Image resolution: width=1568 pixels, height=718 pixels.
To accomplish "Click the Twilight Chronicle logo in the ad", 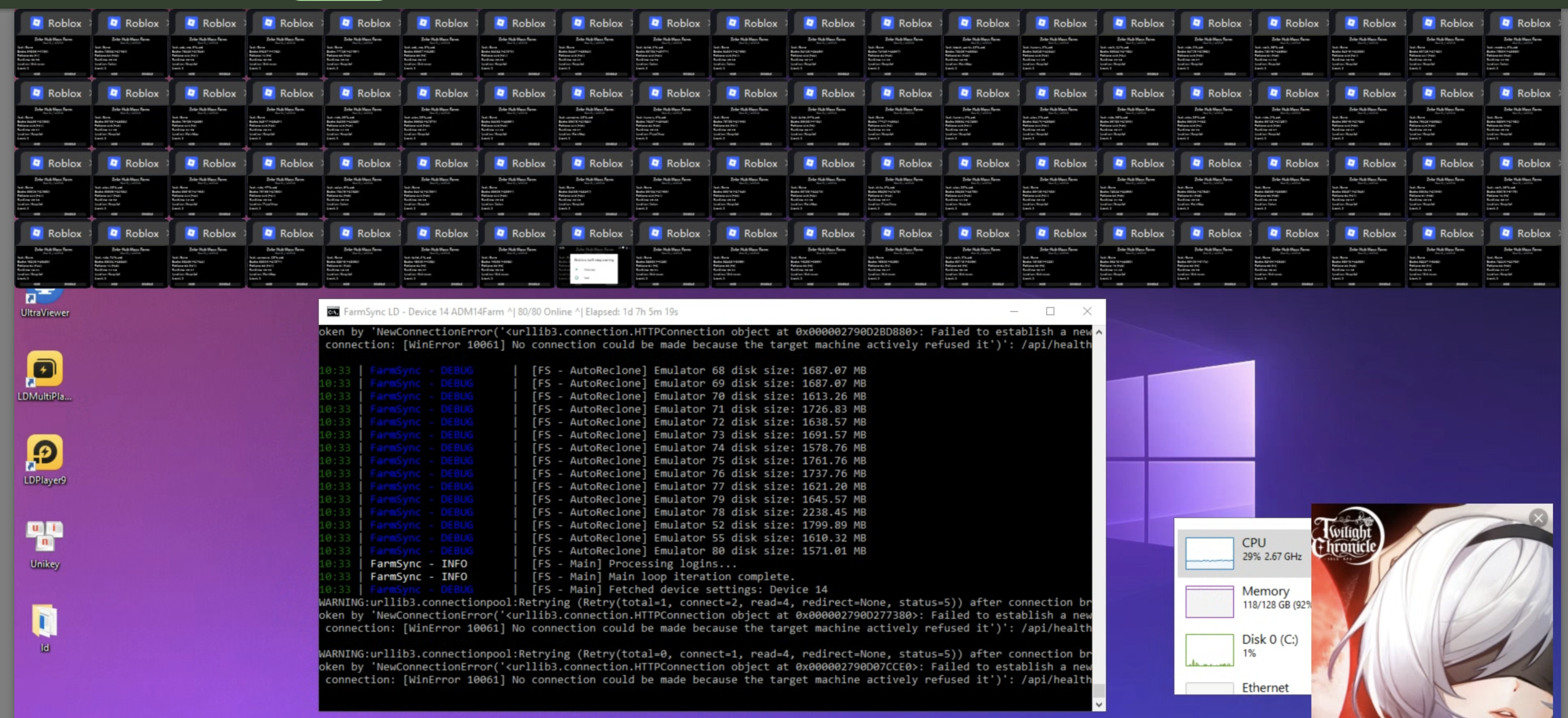I will 1348,535.
